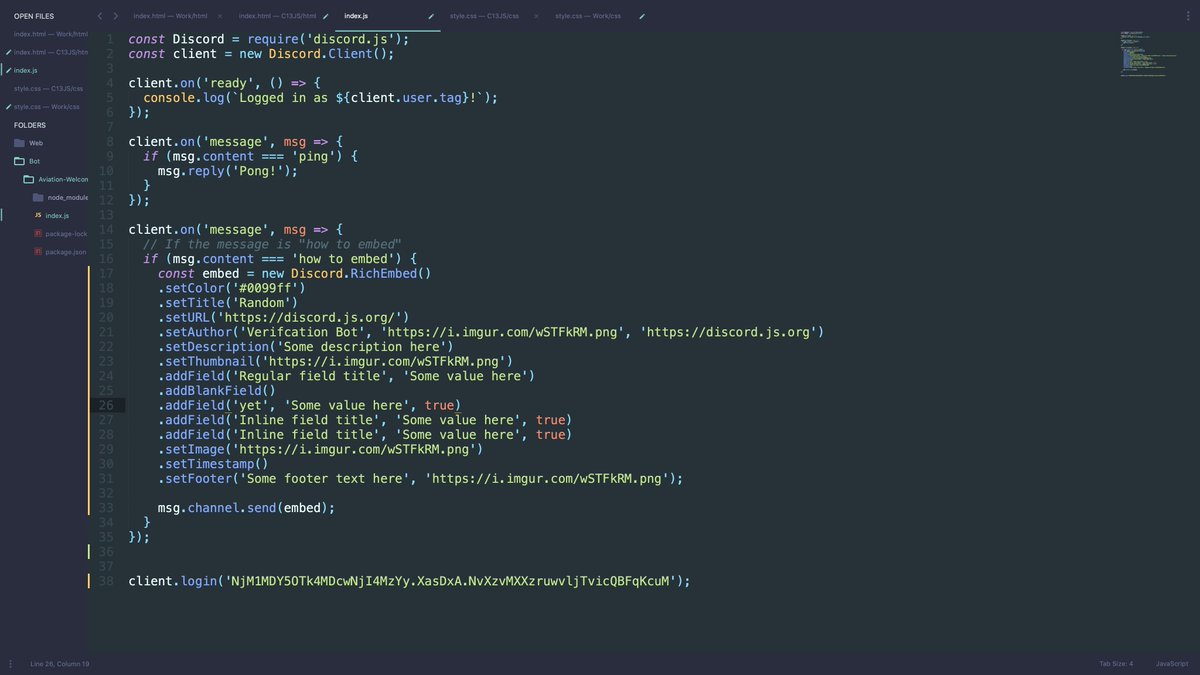Screen dimensions: 1200x675
Task: Click line number 1 in the gutter
Action: [109, 39]
